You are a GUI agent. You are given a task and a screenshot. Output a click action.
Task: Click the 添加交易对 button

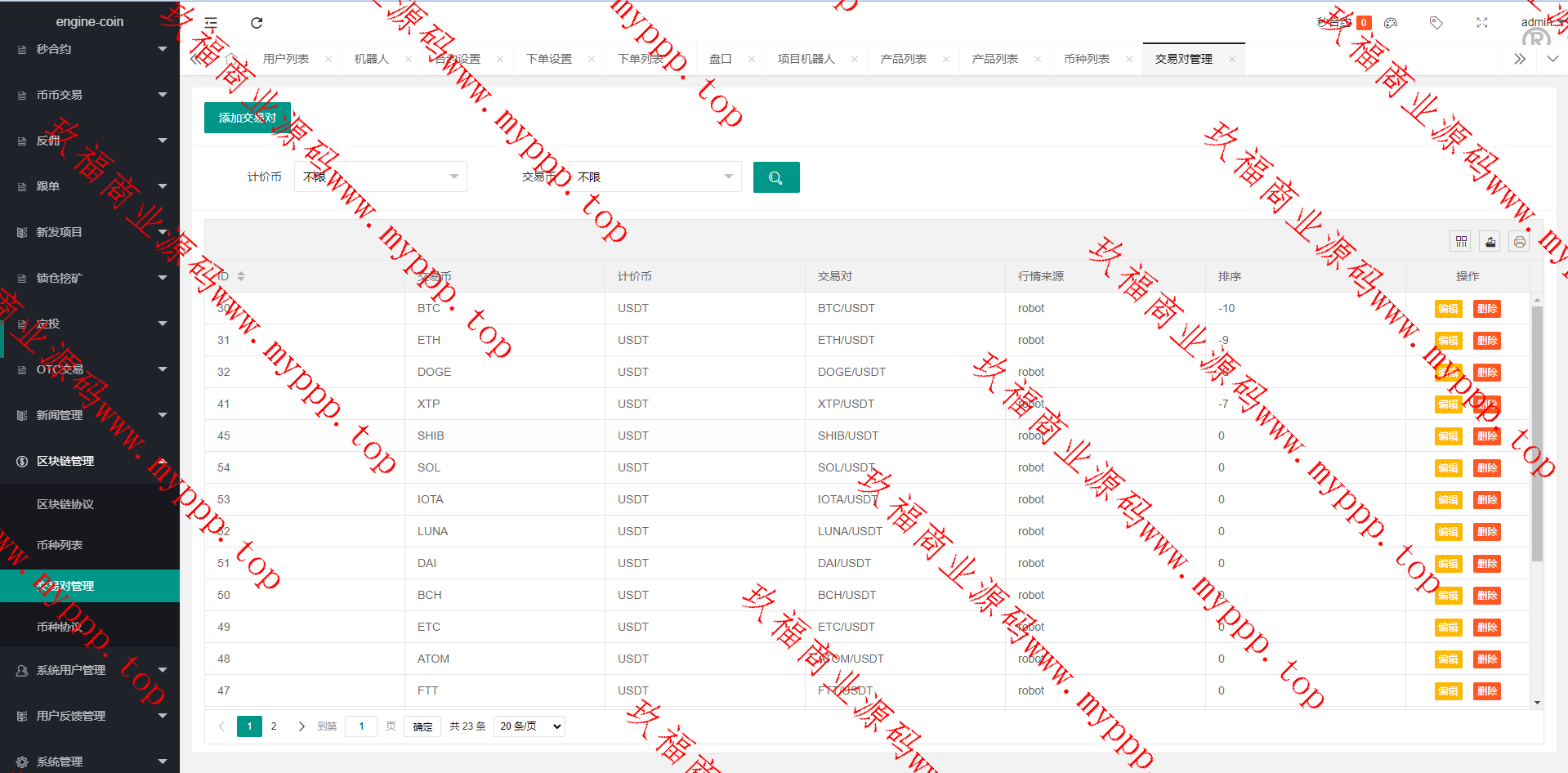pos(247,118)
